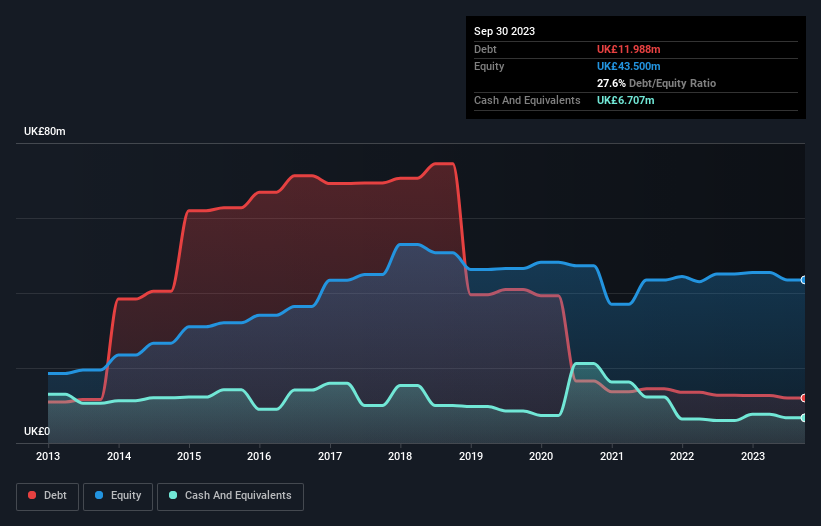Image resolution: width=821 pixels, height=526 pixels.
Task: Click the 2019 x-axis label
Action: click(x=471, y=456)
